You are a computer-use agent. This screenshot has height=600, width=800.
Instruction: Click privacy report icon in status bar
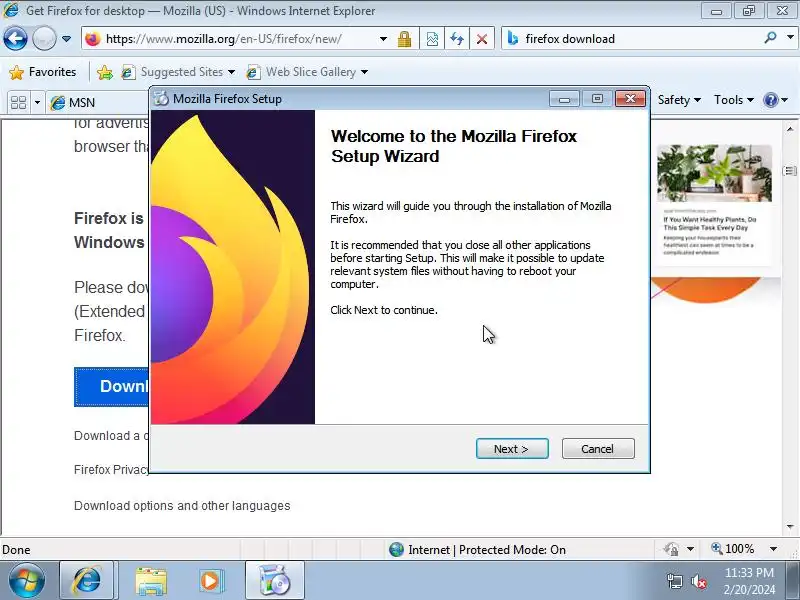coord(671,549)
